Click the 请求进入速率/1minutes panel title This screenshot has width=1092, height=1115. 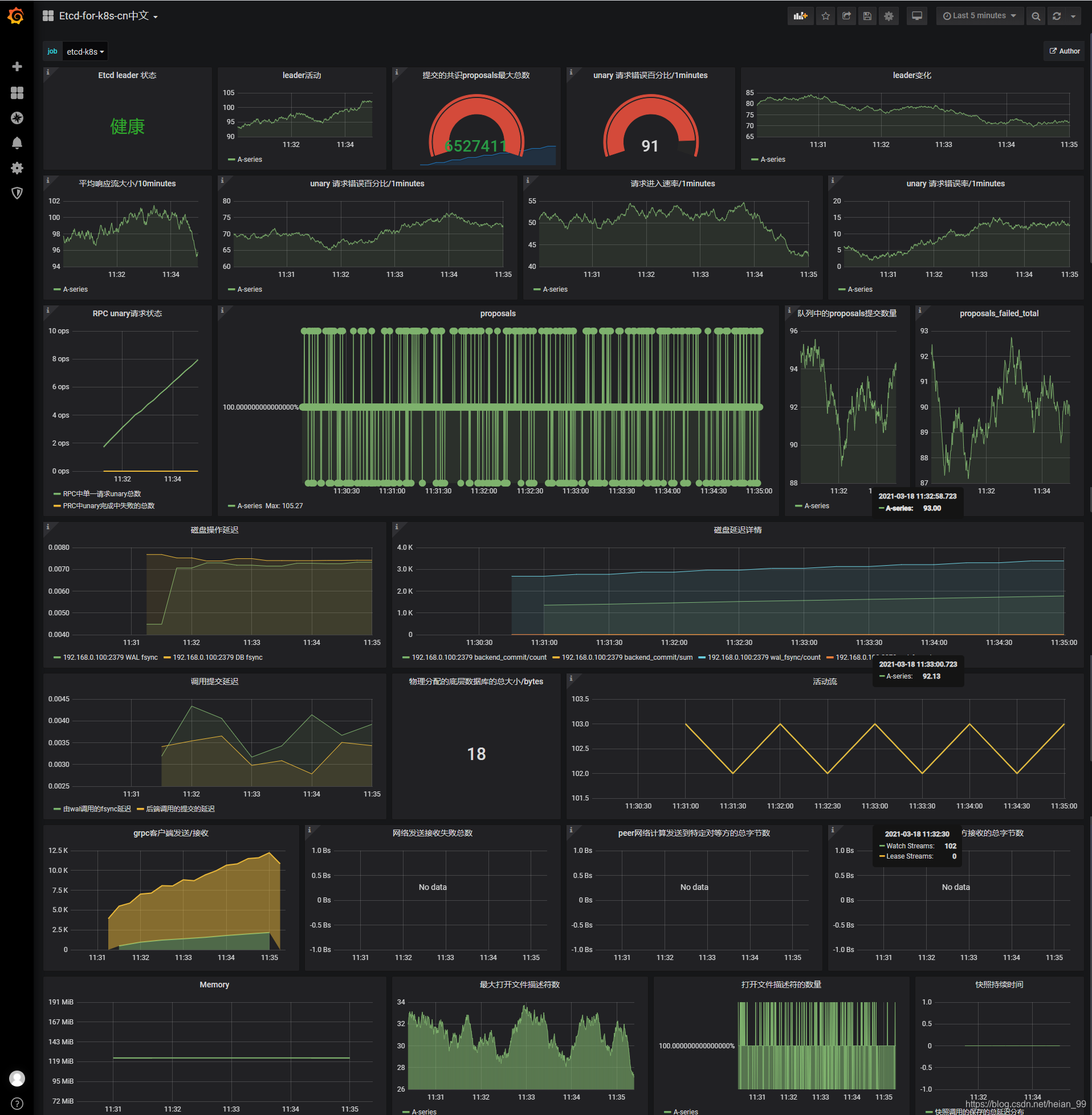(x=673, y=183)
